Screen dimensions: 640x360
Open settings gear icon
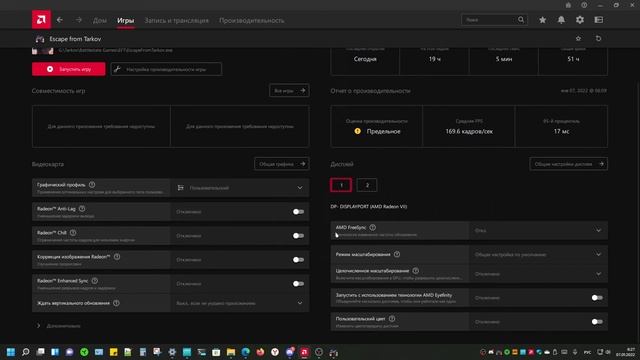[580, 20]
